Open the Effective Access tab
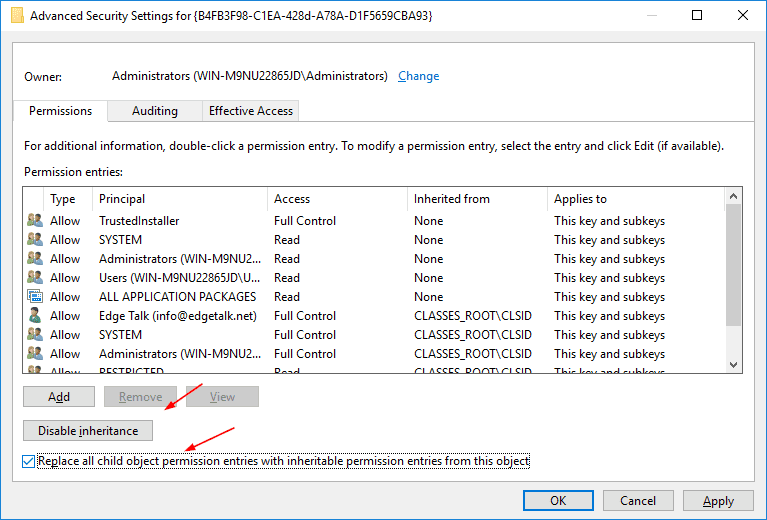This screenshot has width=767, height=520. [x=250, y=111]
